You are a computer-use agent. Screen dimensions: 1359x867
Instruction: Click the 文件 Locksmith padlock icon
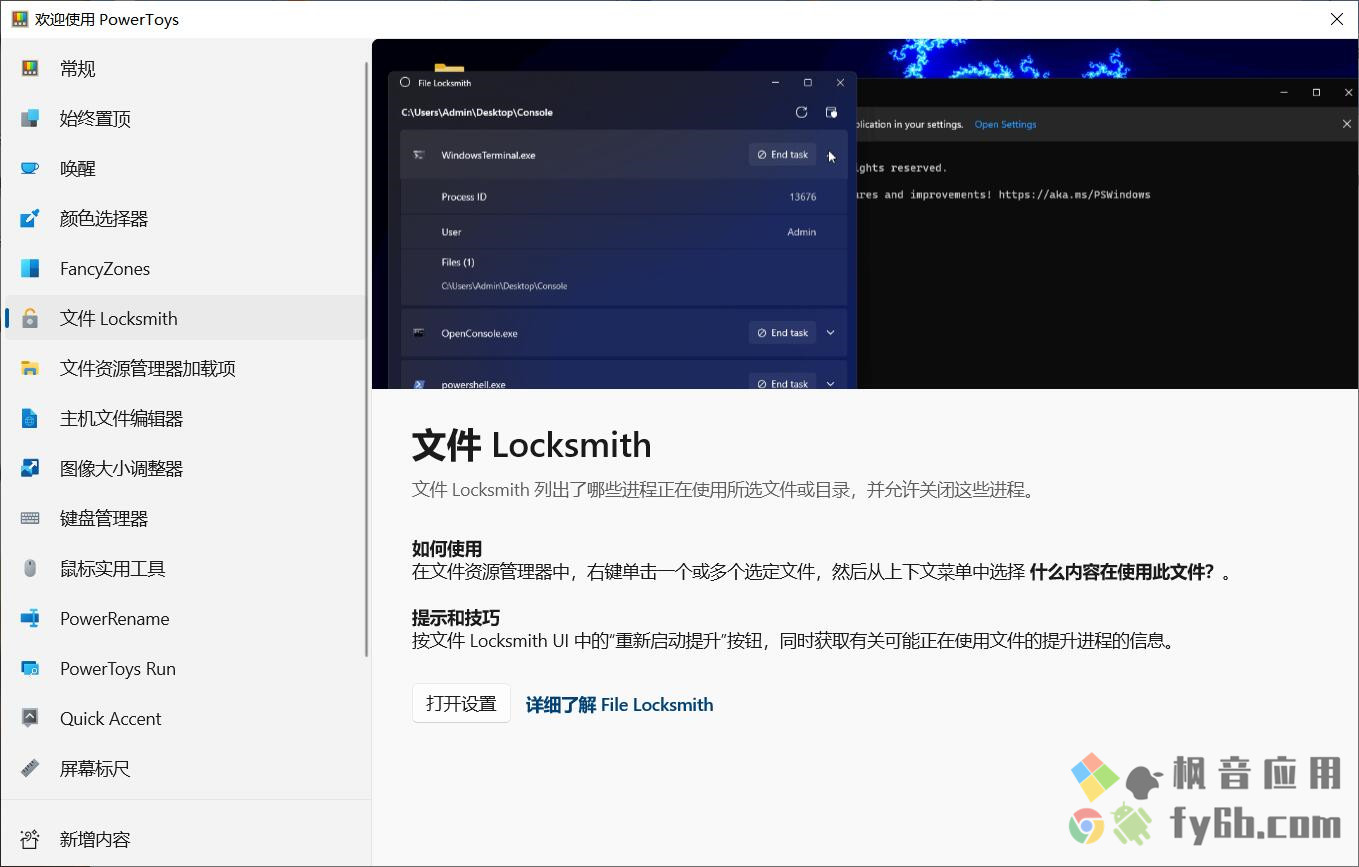coord(30,319)
